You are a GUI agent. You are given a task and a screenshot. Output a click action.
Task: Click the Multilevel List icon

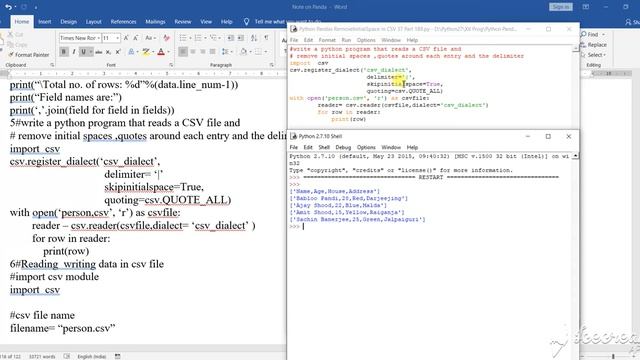click(213, 38)
